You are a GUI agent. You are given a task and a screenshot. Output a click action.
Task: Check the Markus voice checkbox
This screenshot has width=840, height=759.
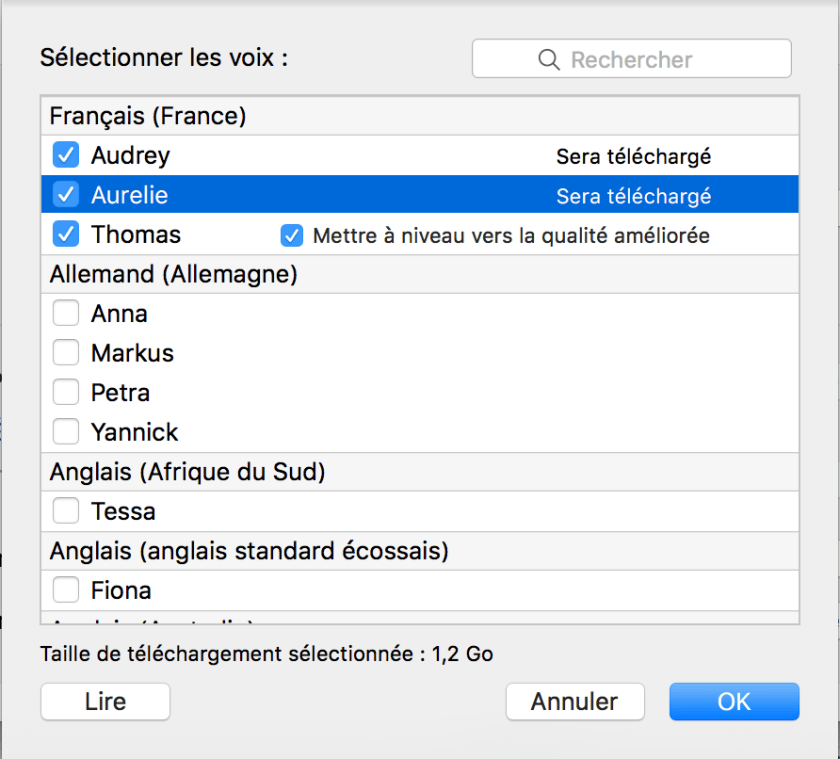pyautogui.click(x=66, y=353)
